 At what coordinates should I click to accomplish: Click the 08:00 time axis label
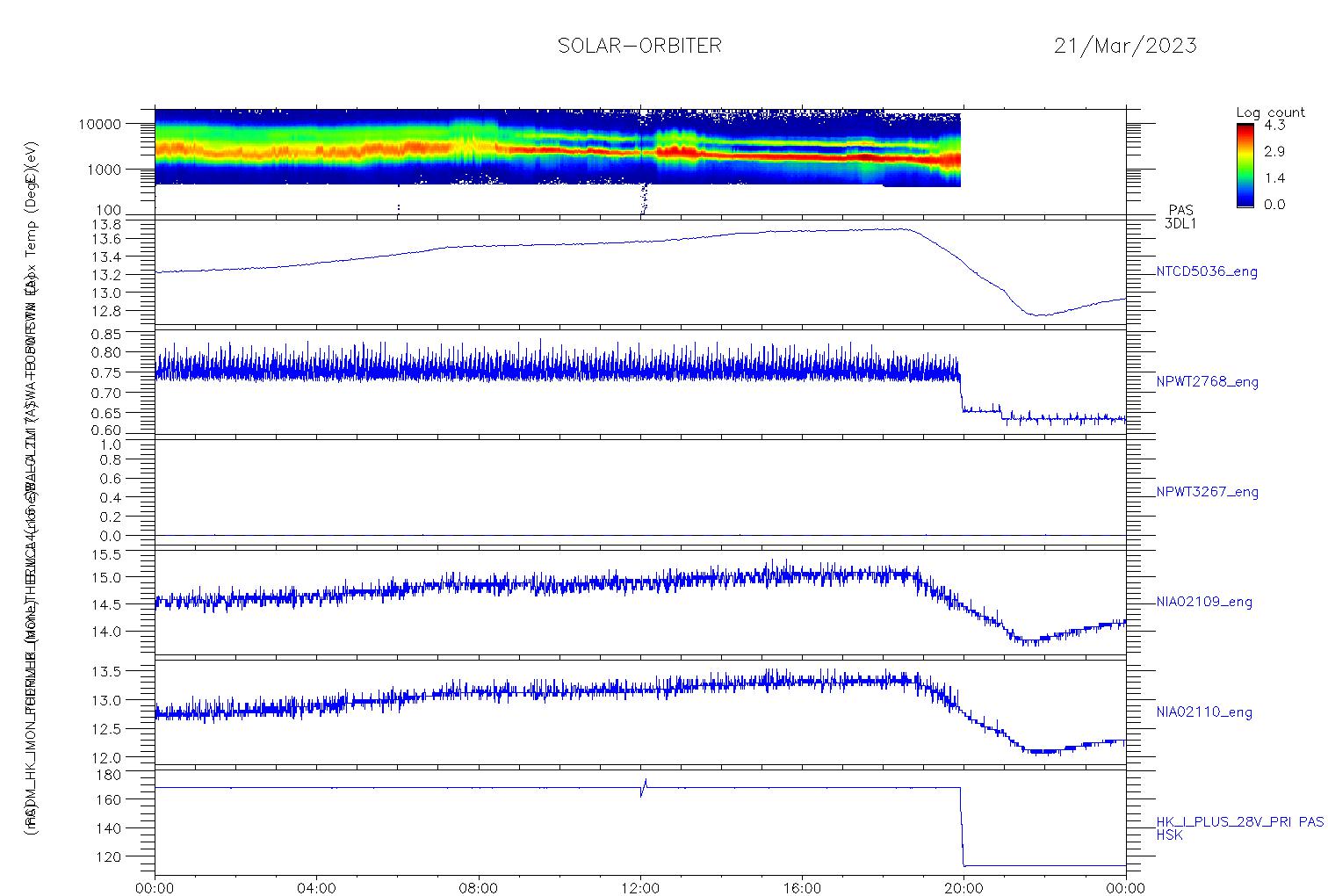478,888
